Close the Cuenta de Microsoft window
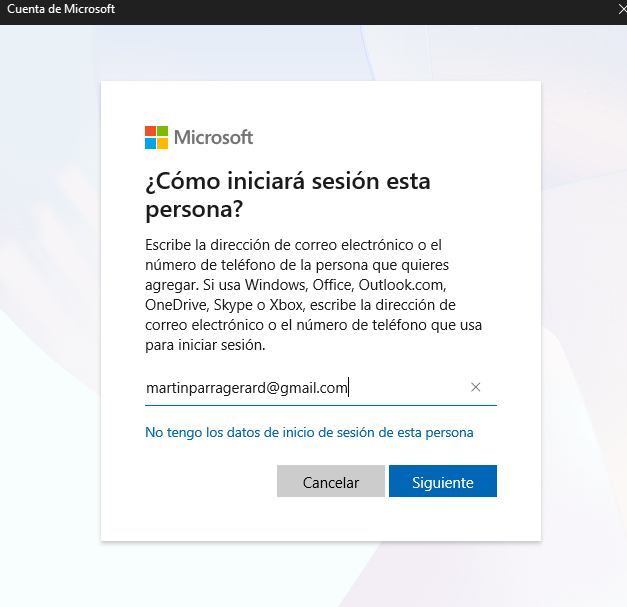 click(x=620, y=9)
